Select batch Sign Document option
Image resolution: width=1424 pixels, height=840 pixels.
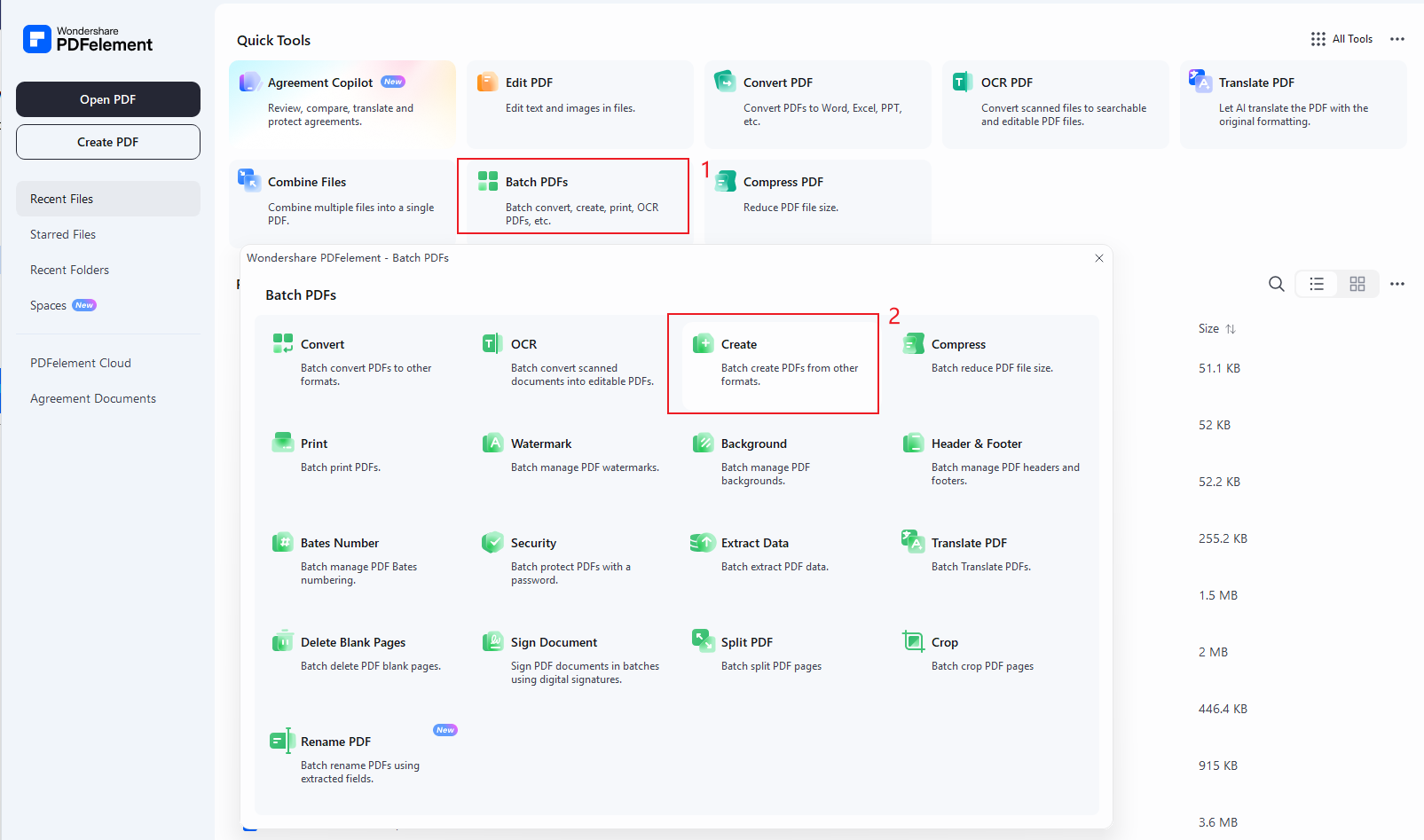click(570, 662)
